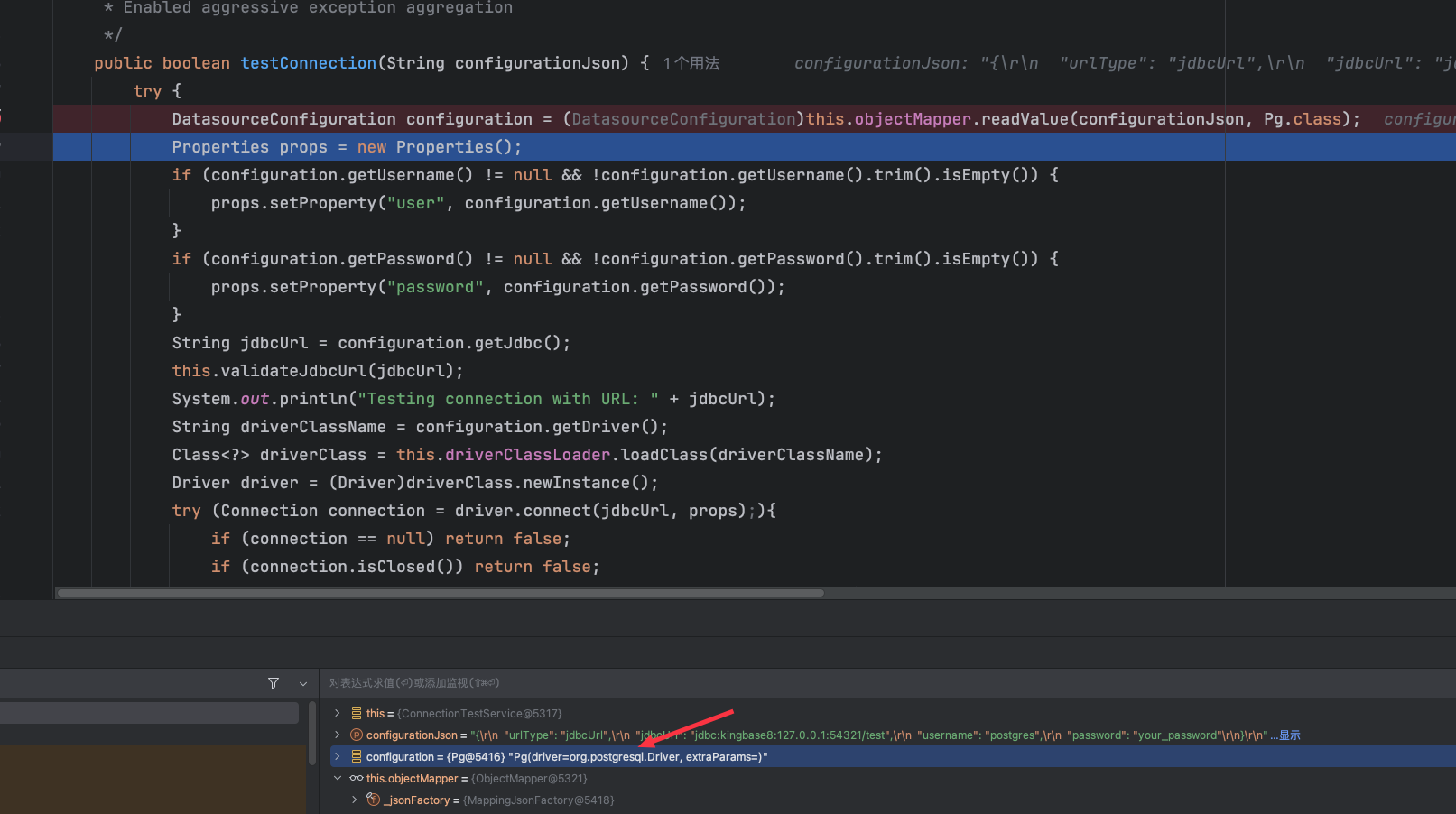1456x814 pixels.
Task: Click the readValue call on breakpoint line
Action: tap(1025, 119)
